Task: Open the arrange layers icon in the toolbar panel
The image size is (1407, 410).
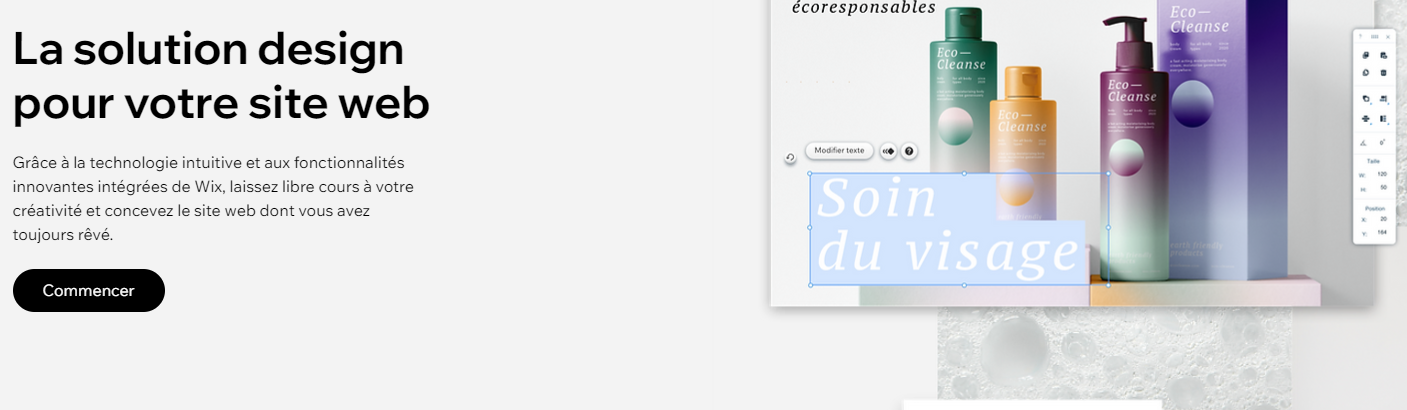Action: pyautogui.click(x=1367, y=99)
